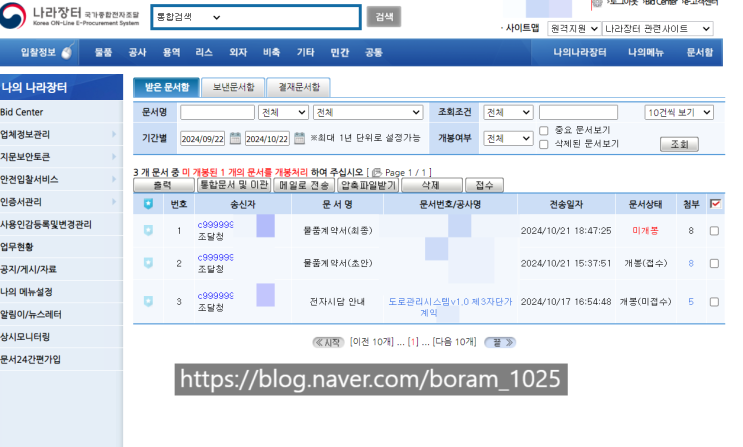Viewport: 743px width, 447px height.
Task: Check the box for 물품계약서(최종) row
Action: coord(714,231)
